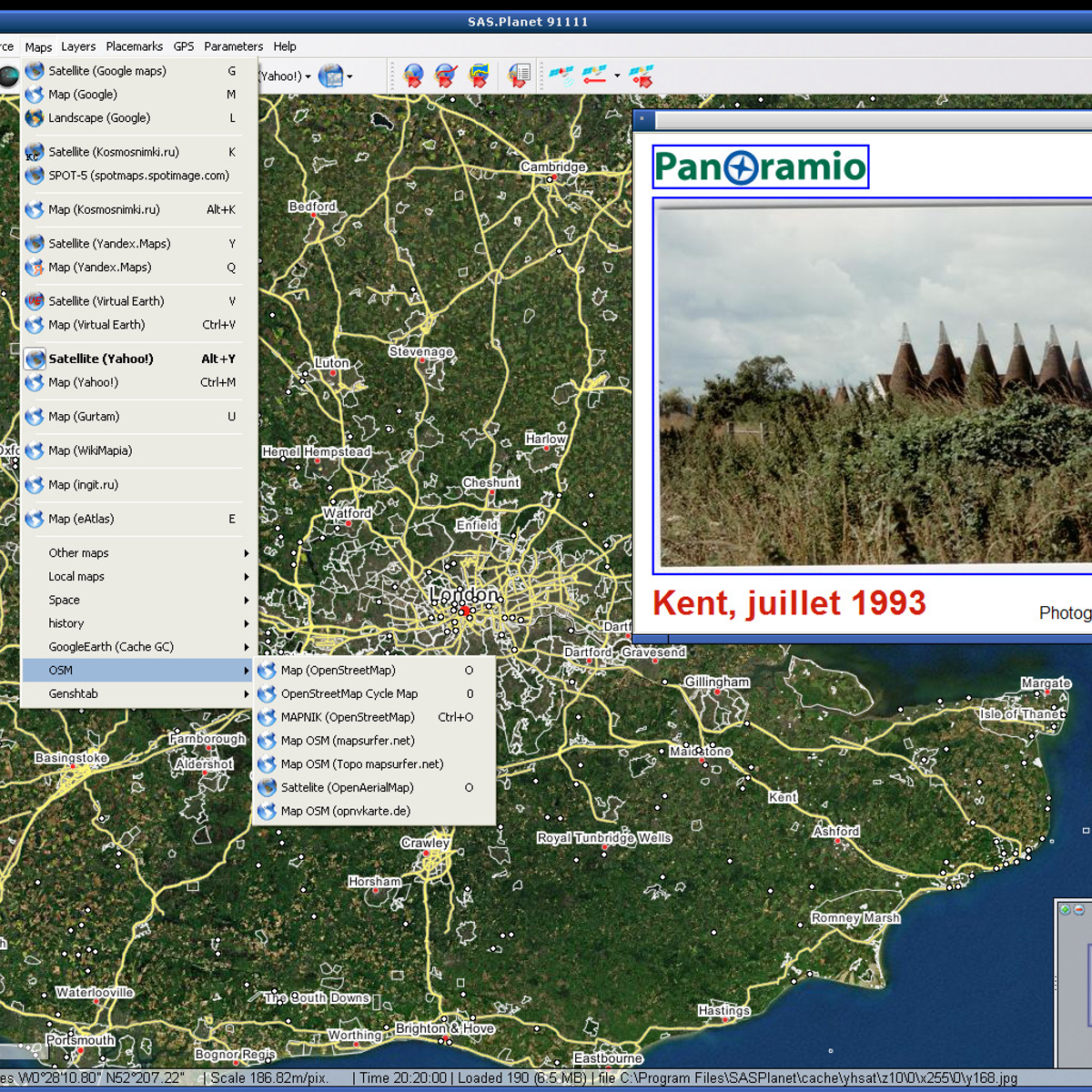Open the Kent oast houses photo
The image size is (1092, 1092).
pyautogui.click(x=874, y=386)
